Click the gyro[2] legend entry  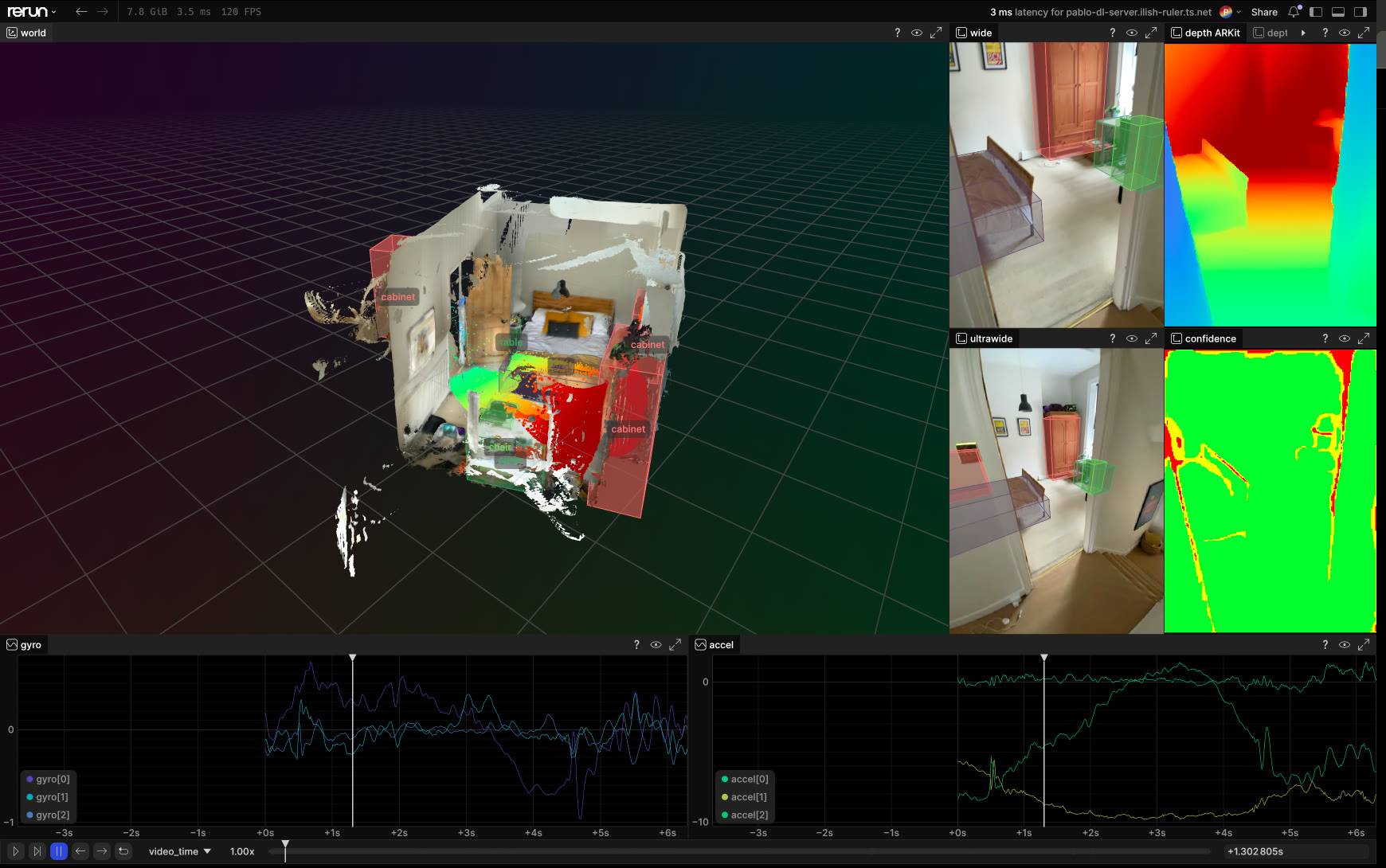point(48,815)
